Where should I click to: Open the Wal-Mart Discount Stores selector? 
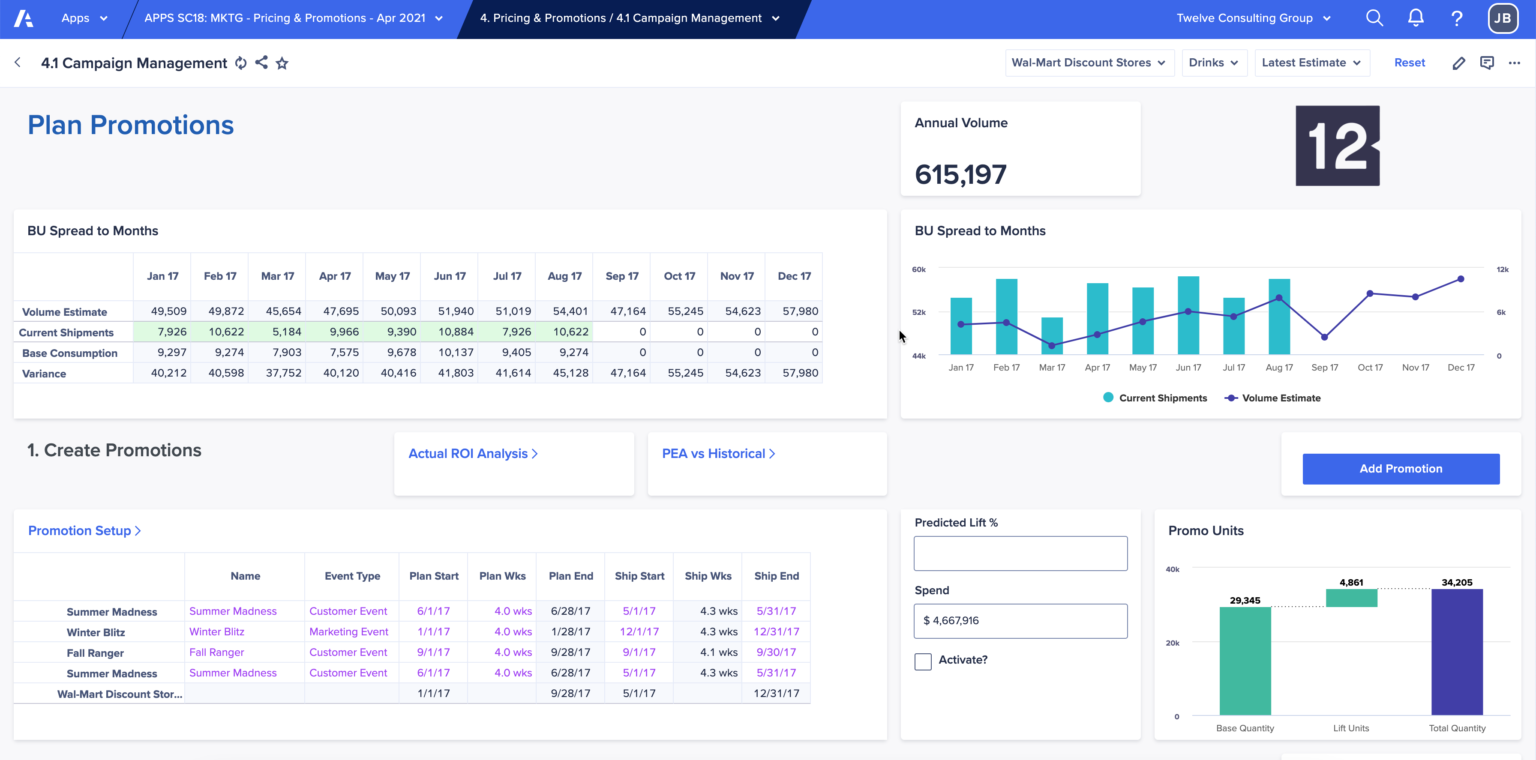[1089, 62]
